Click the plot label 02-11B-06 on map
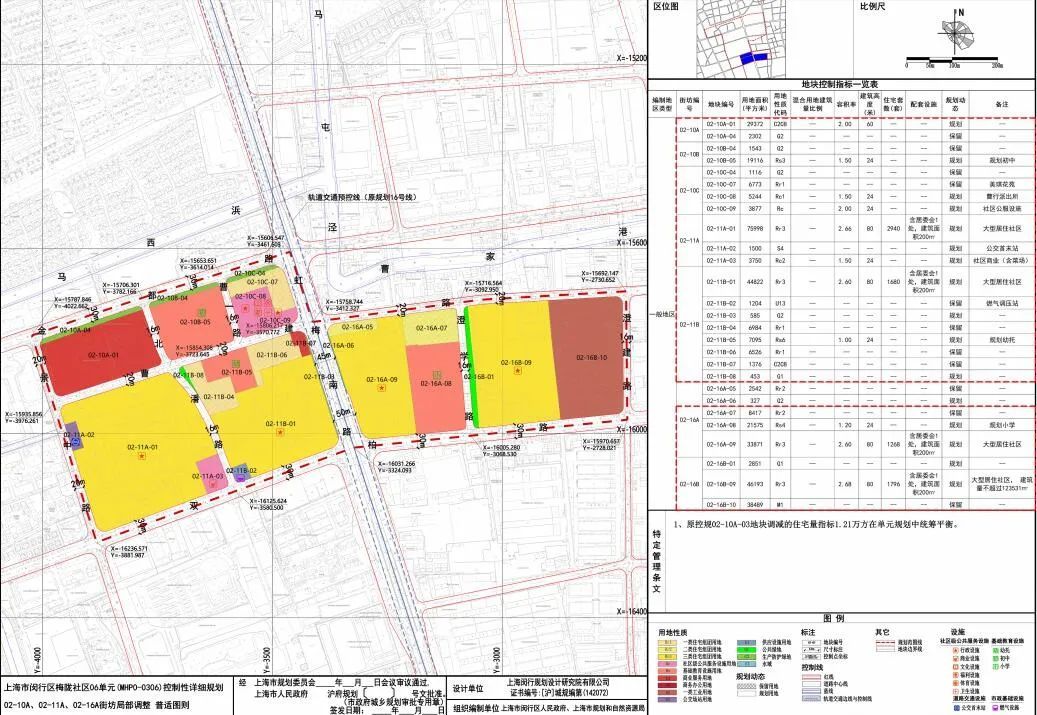 tap(272, 355)
